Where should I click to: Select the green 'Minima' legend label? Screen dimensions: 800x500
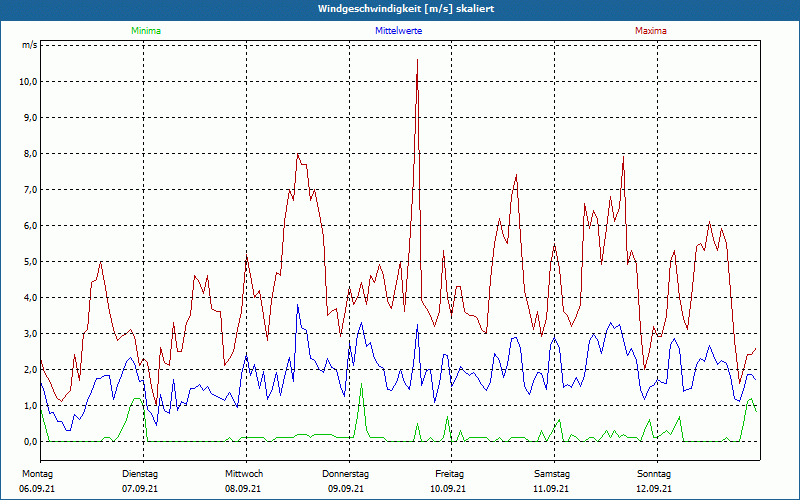click(x=146, y=31)
